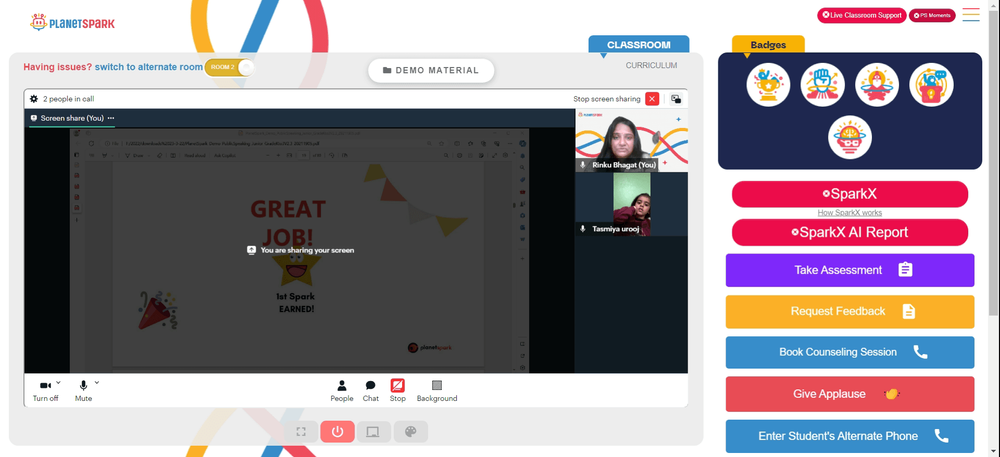Open Background effects
The width and height of the screenshot is (1000, 457).
[x=437, y=391]
